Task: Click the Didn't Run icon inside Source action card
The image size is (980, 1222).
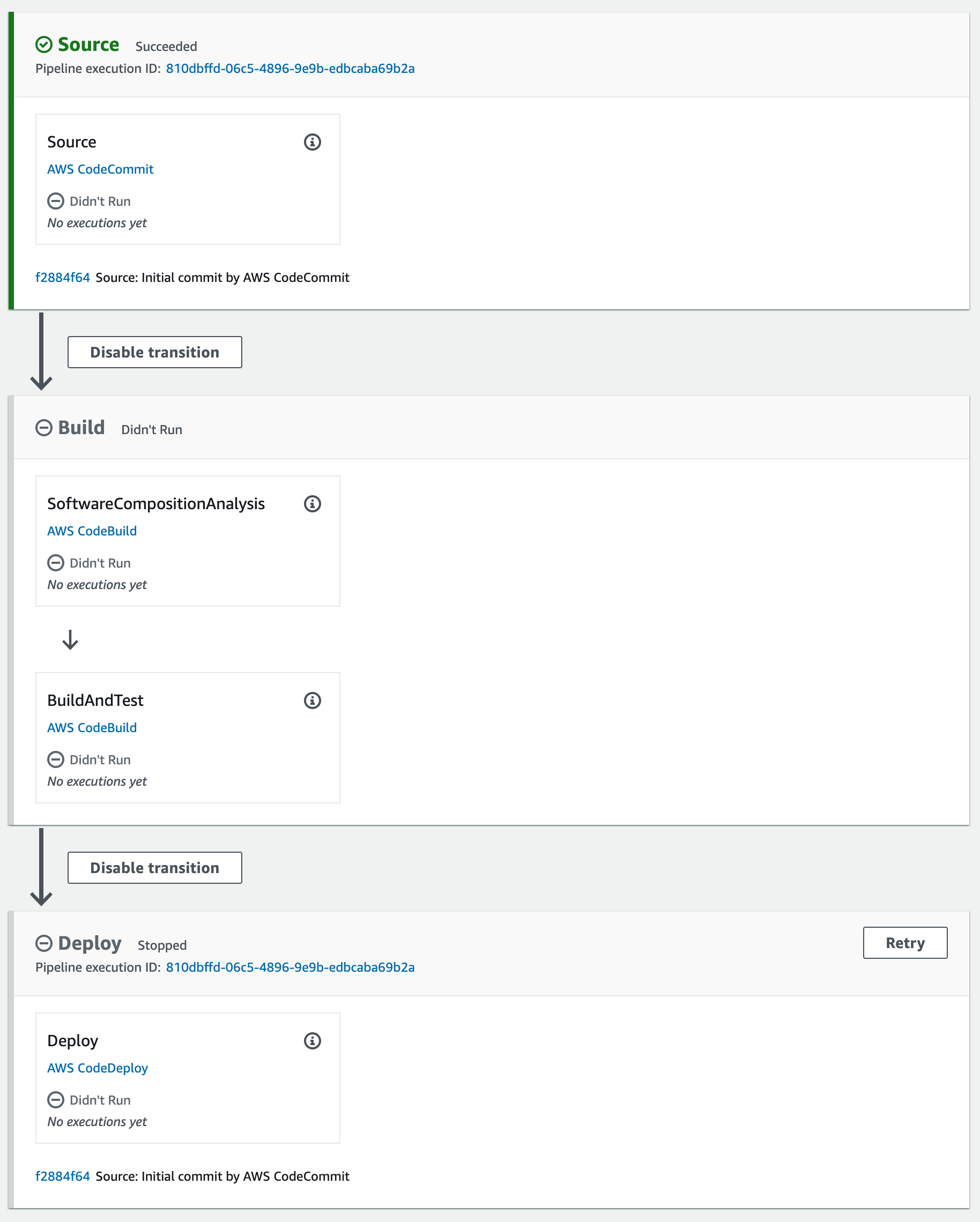Action: pyautogui.click(x=56, y=200)
